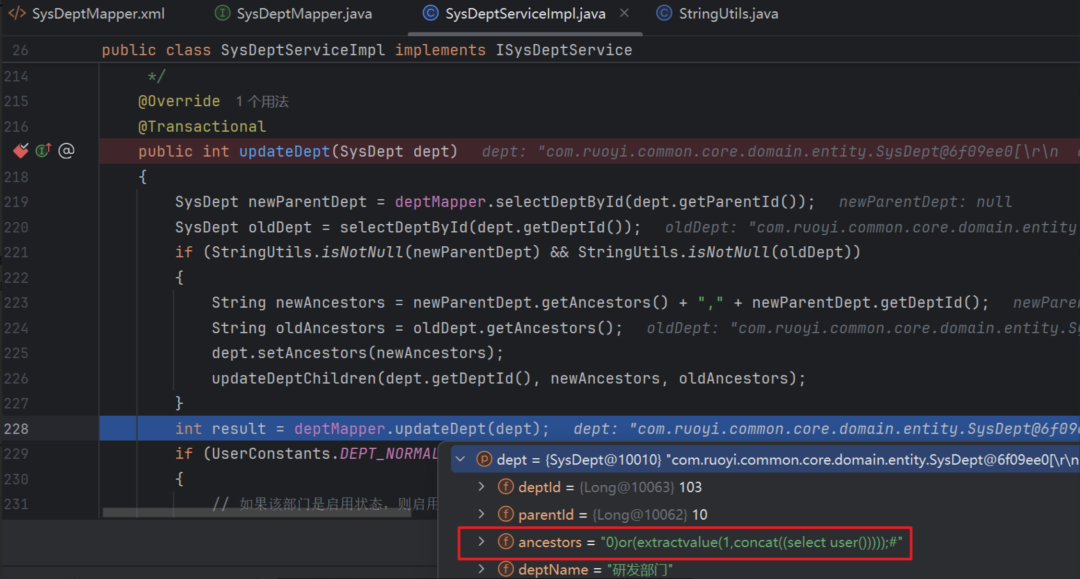Click the field icon beside deptName

tap(506, 569)
